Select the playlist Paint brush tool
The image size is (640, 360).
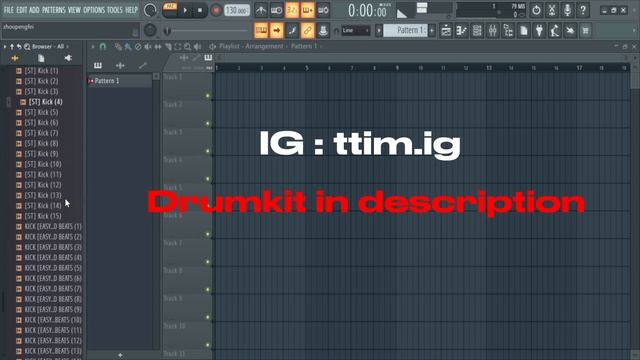click(128, 47)
